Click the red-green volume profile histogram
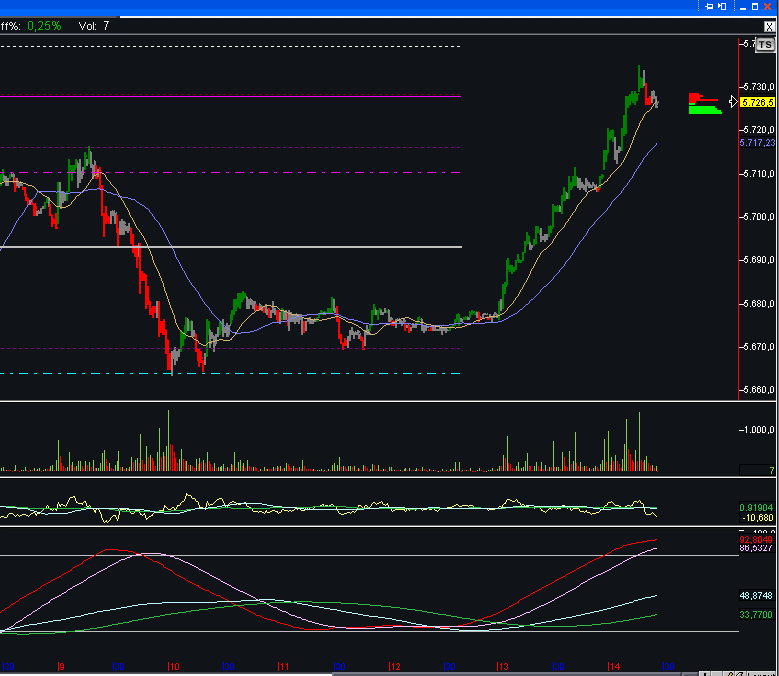Screen dimensions: 779x676 tap(704, 103)
